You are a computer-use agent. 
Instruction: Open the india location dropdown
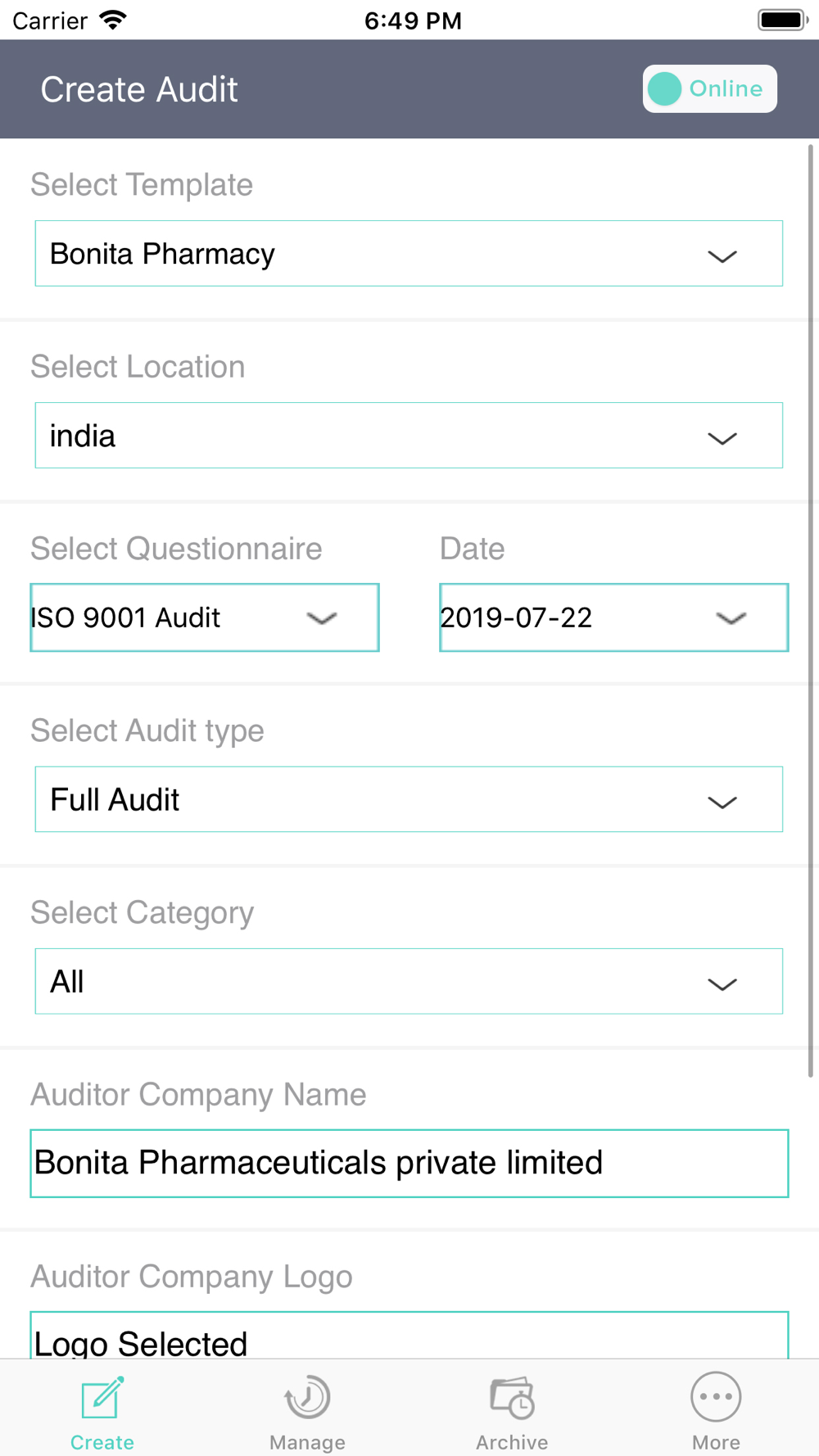point(409,435)
